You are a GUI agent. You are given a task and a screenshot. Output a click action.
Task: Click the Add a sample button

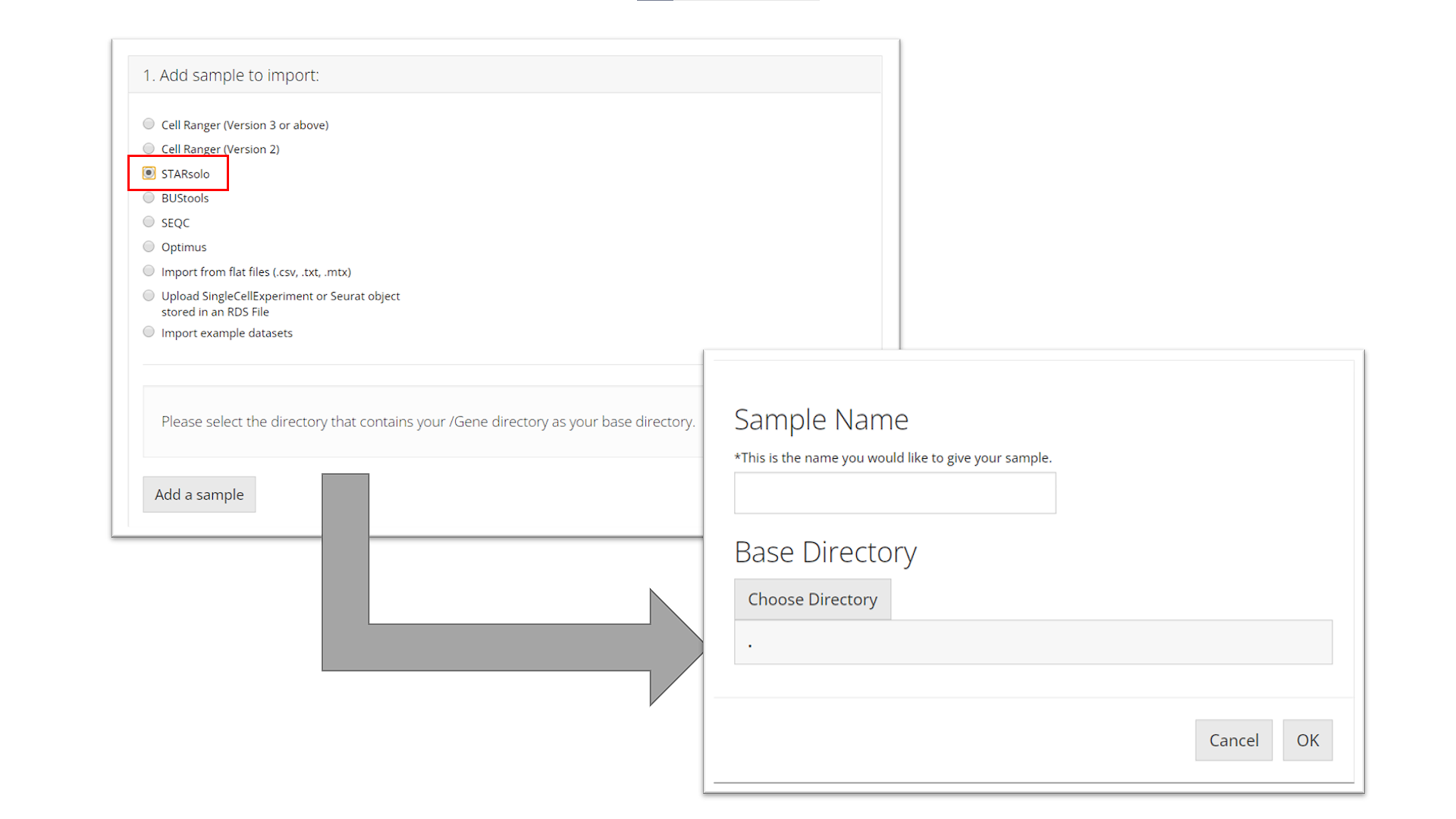pos(199,494)
